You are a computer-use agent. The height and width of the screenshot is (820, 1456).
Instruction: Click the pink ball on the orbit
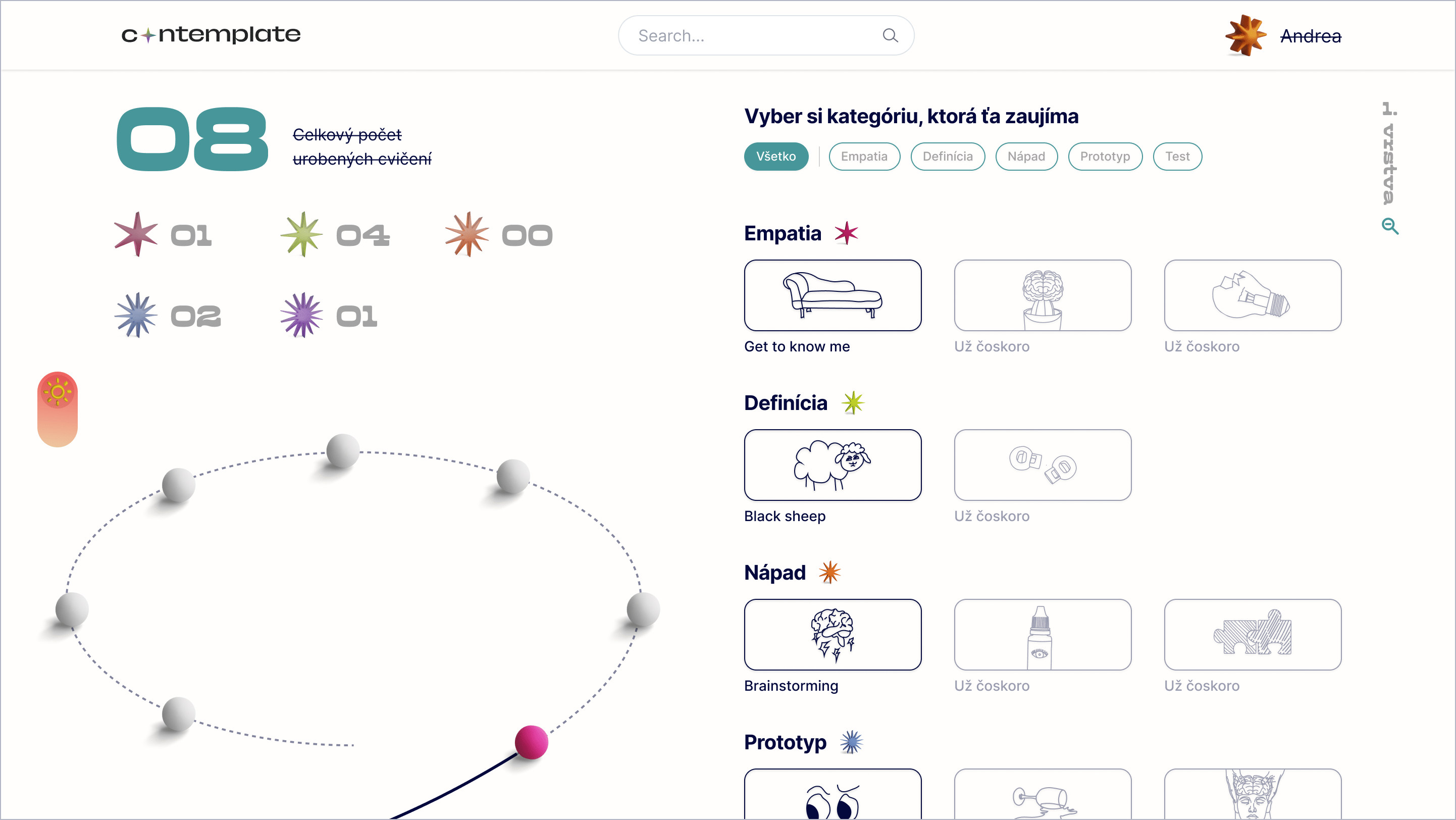click(x=531, y=742)
